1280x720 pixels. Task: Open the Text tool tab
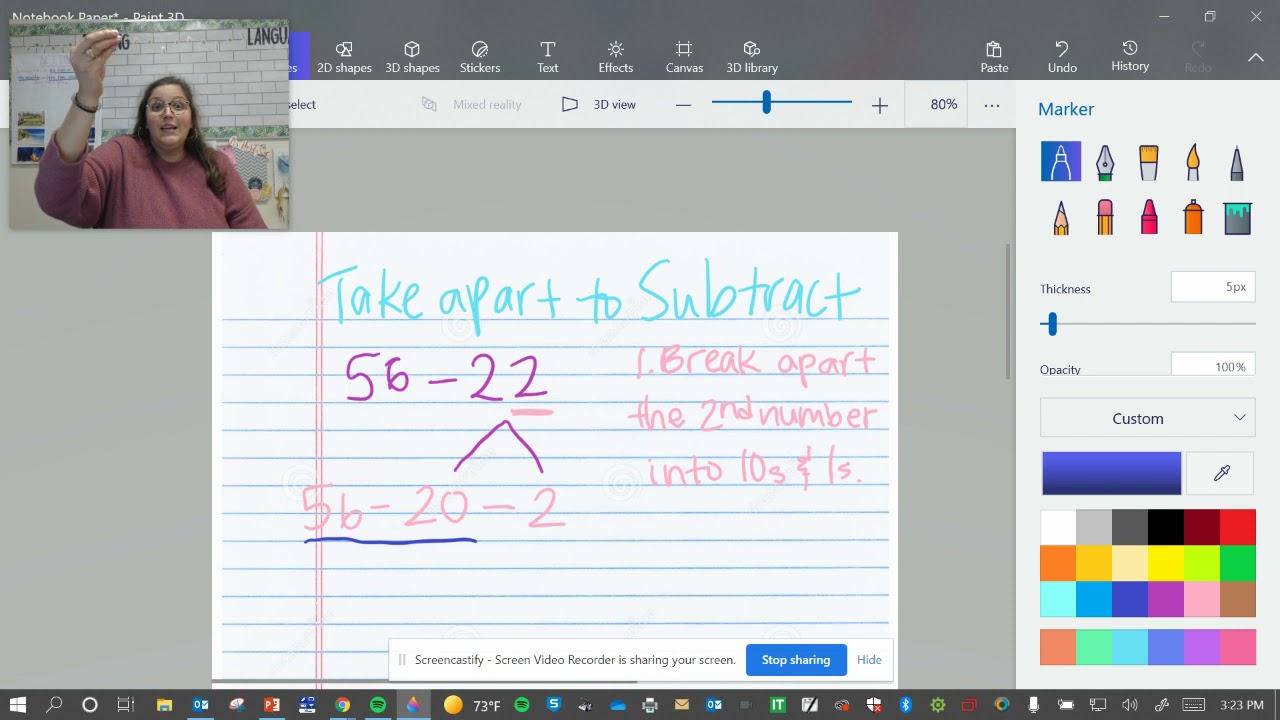point(548,57)
